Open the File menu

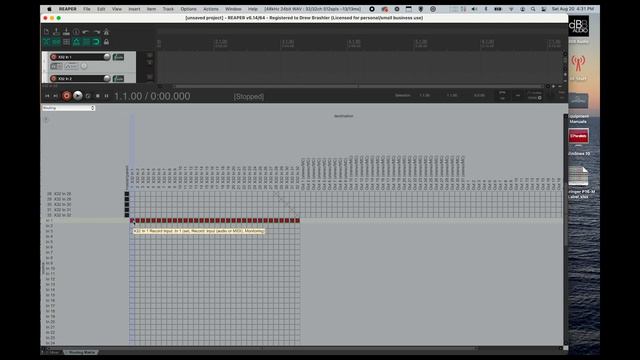coord(87,9)
